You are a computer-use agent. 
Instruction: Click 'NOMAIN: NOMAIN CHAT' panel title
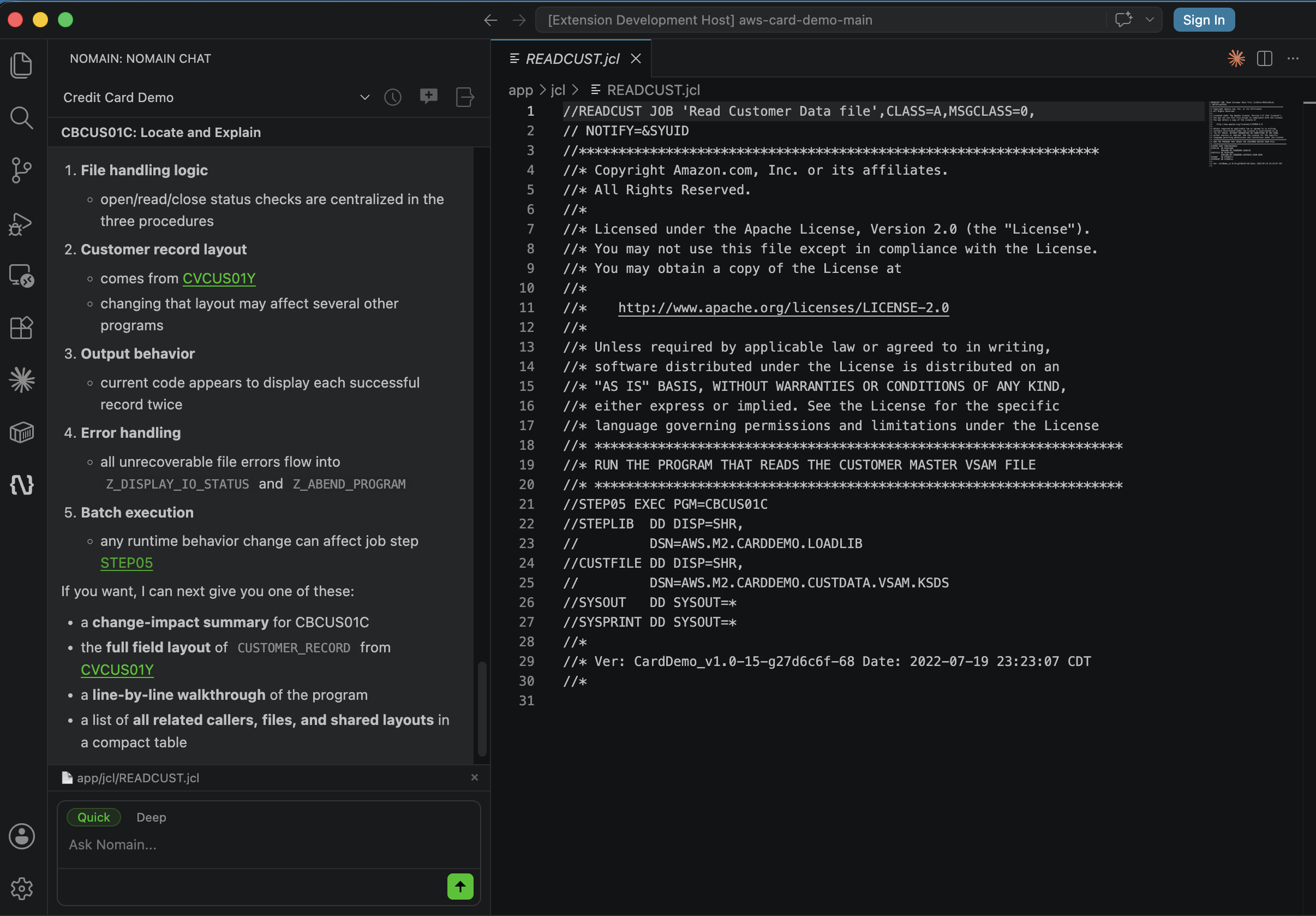coord(140,58)
